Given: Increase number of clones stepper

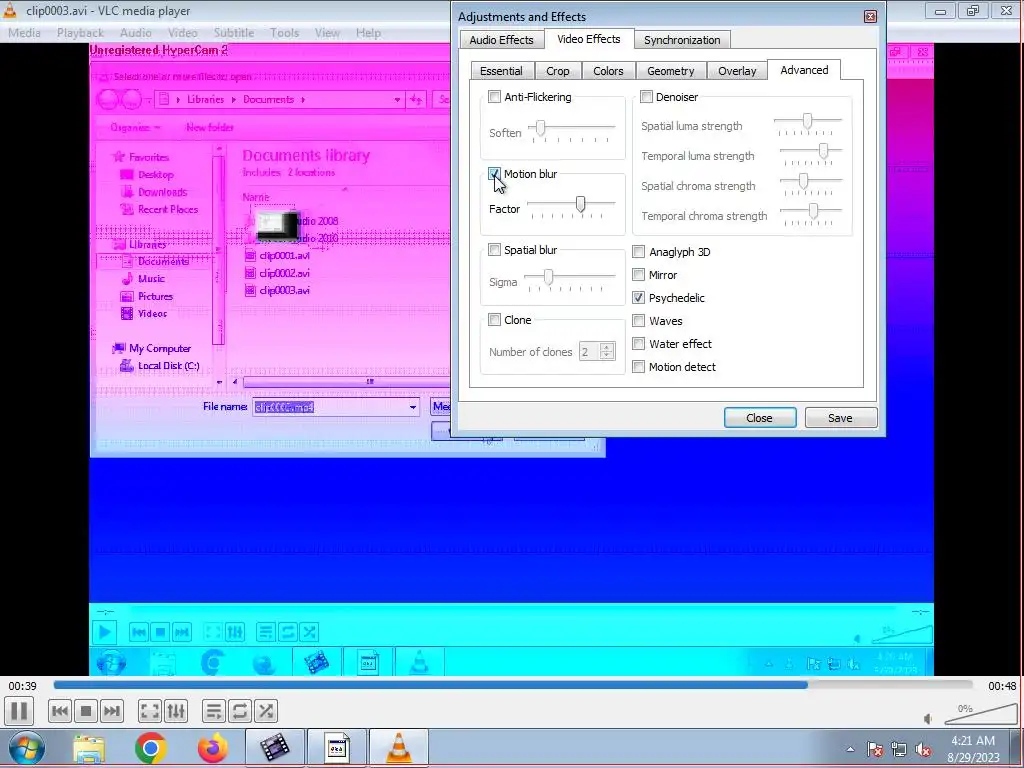Looking at the screenshot, I should pos(607,347).
